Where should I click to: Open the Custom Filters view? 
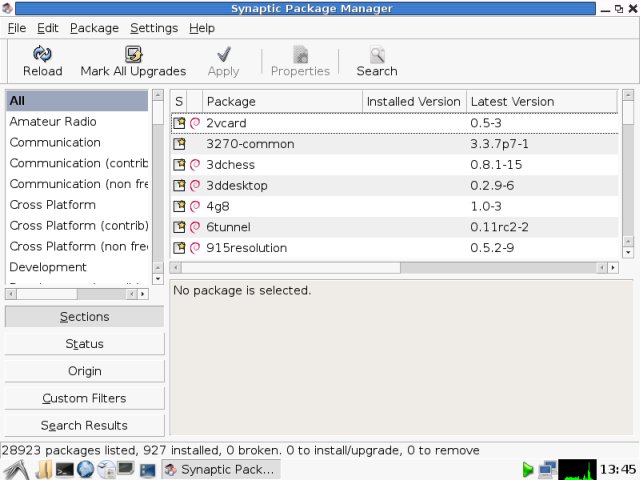(x=84, y=398)
